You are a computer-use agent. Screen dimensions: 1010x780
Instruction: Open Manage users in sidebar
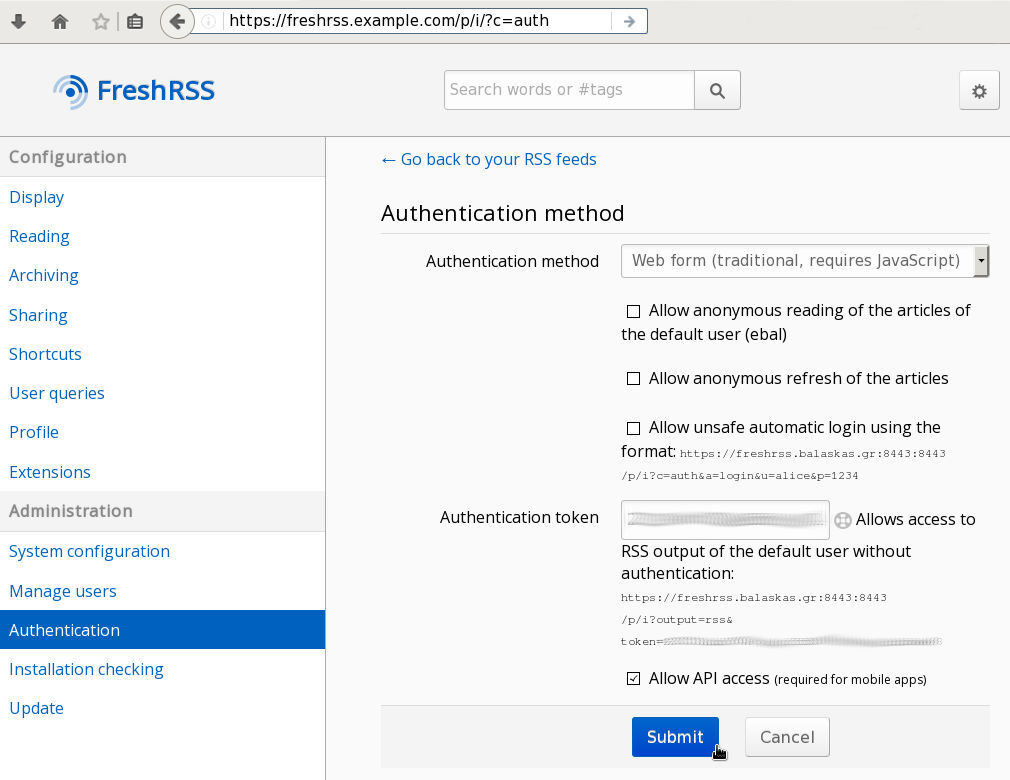[x=63, y=591]
